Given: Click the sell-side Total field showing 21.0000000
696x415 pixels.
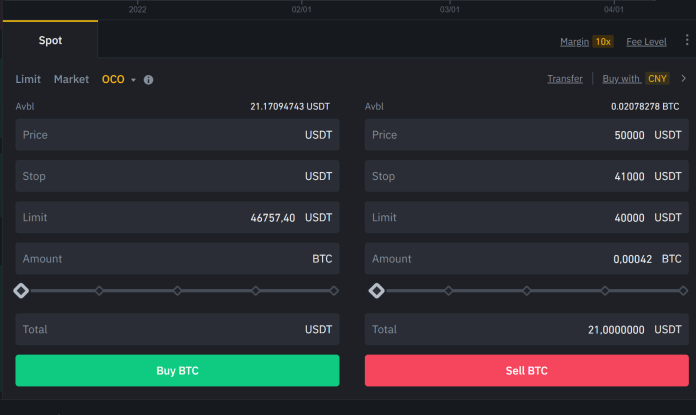Looking at the screenshot, I should point(526,329).
